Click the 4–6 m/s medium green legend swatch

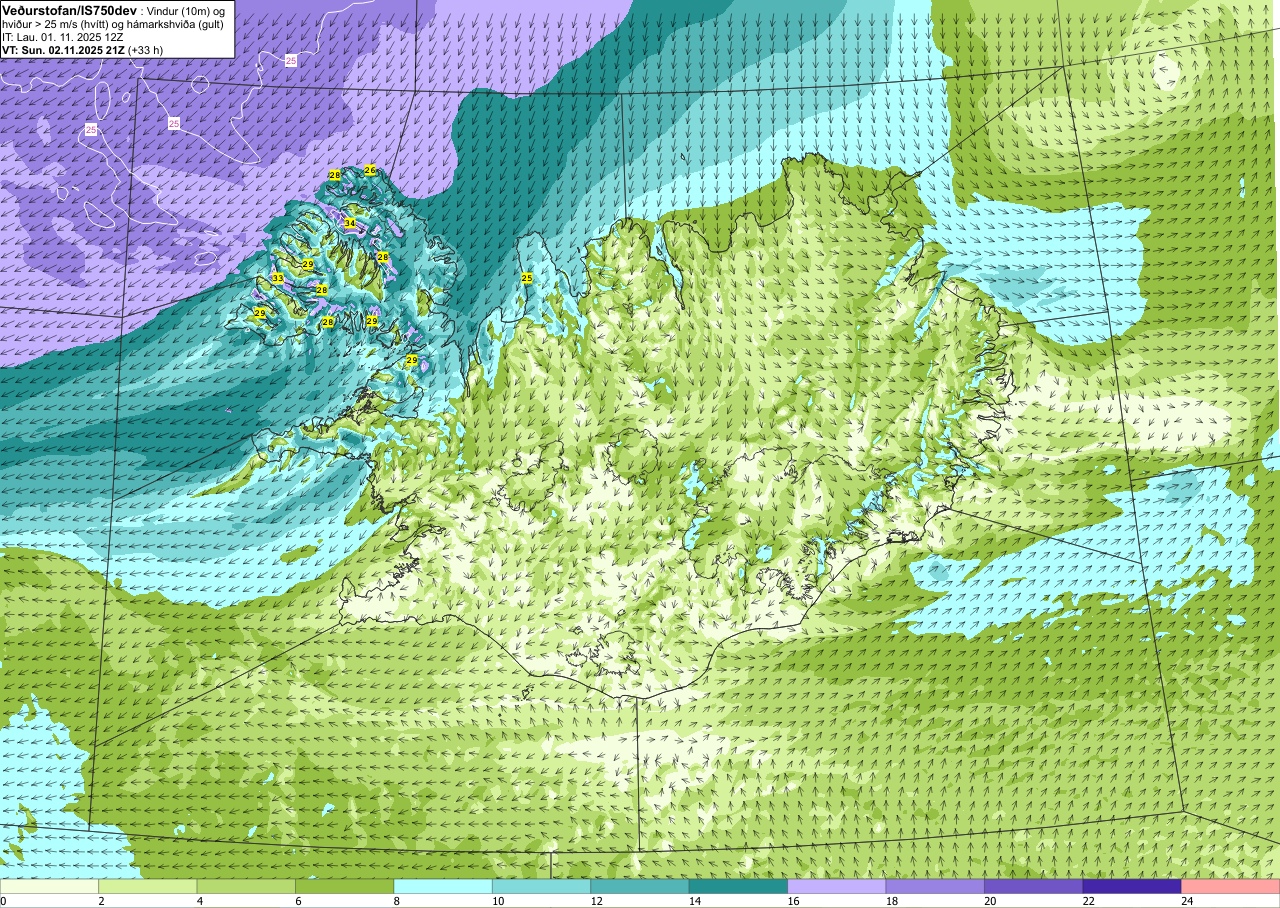click(x=246, y=886)
